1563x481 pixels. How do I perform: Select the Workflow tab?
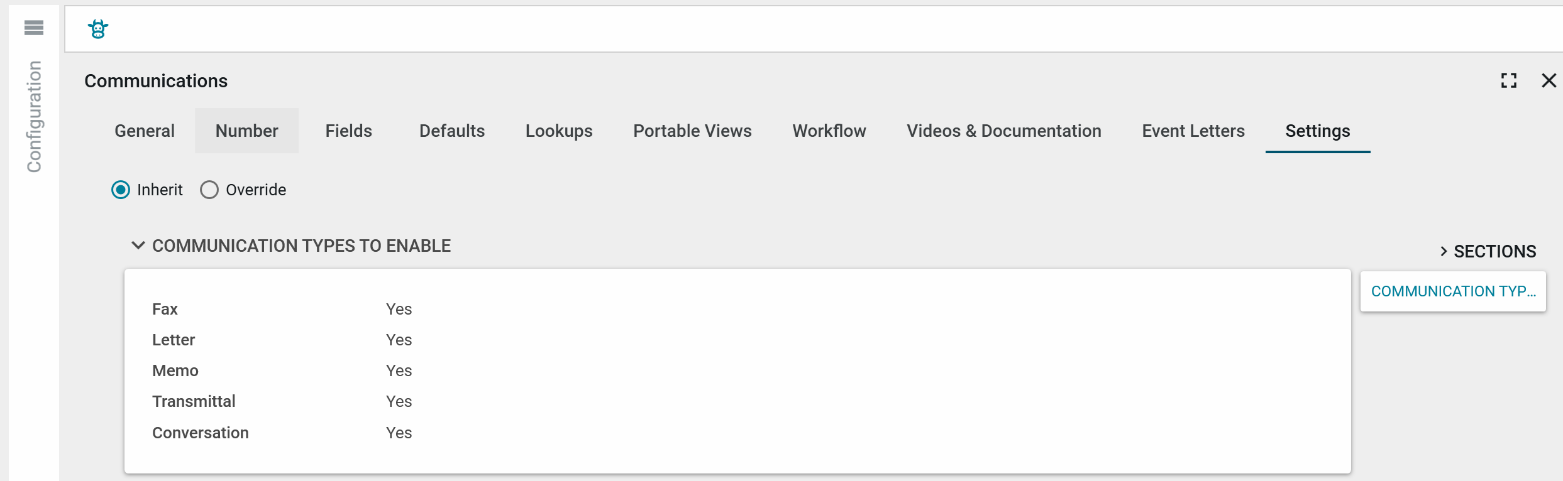coord(829,131)
